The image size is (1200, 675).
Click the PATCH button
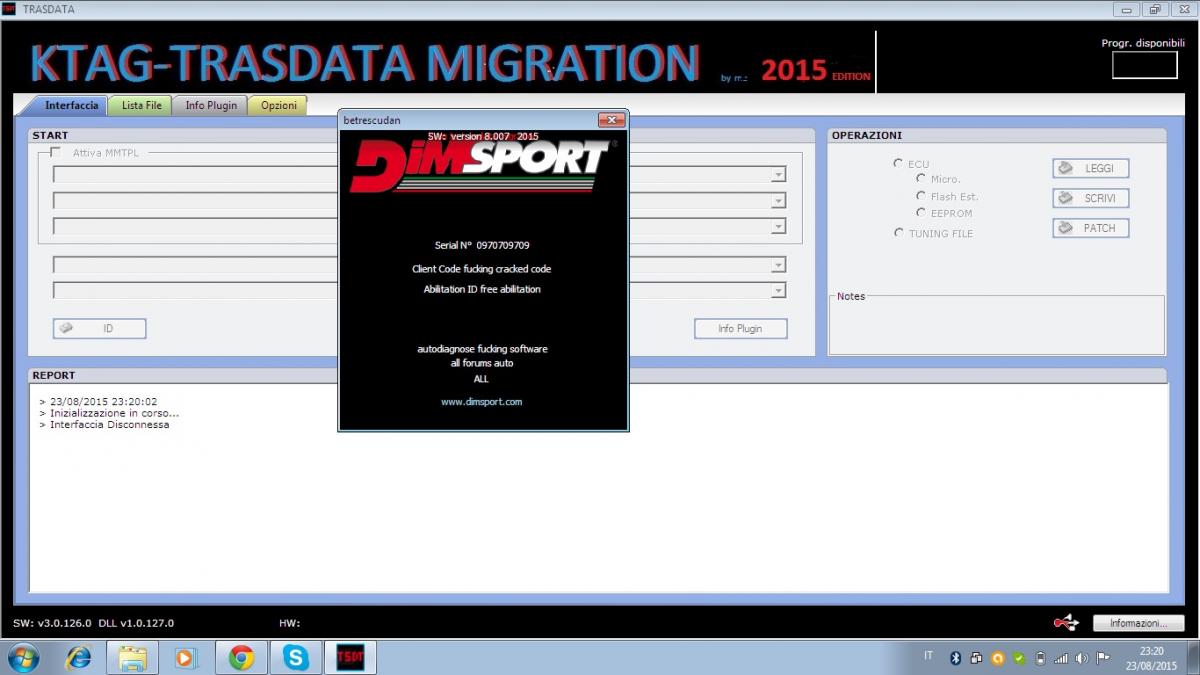[x=1091, y=228]
